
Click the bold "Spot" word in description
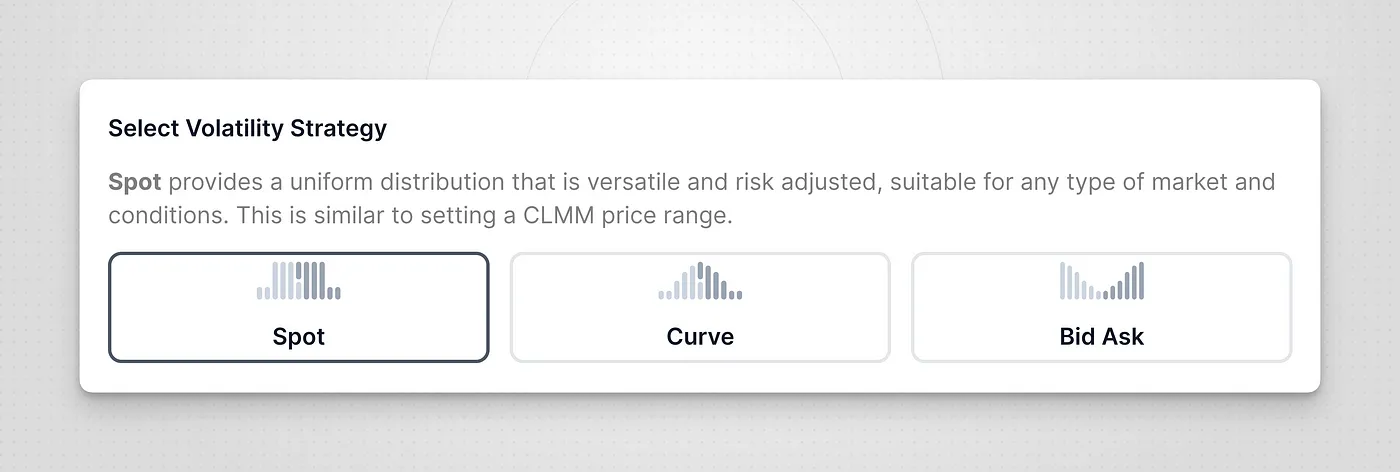(x=134, y=184)
